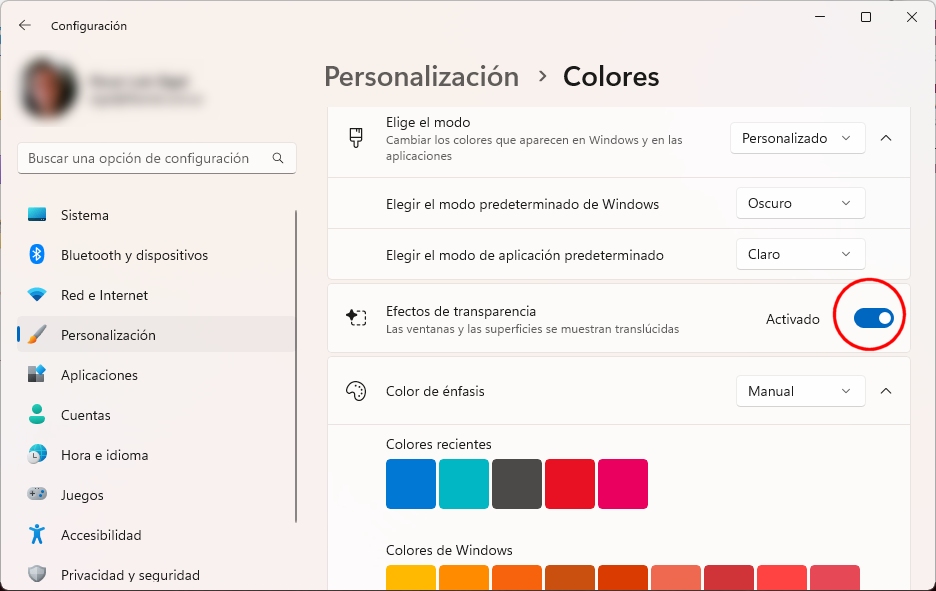
Task: Turn off Efectos de transparencia toggle
Action: pyautogui.click(x=874, y=318)
